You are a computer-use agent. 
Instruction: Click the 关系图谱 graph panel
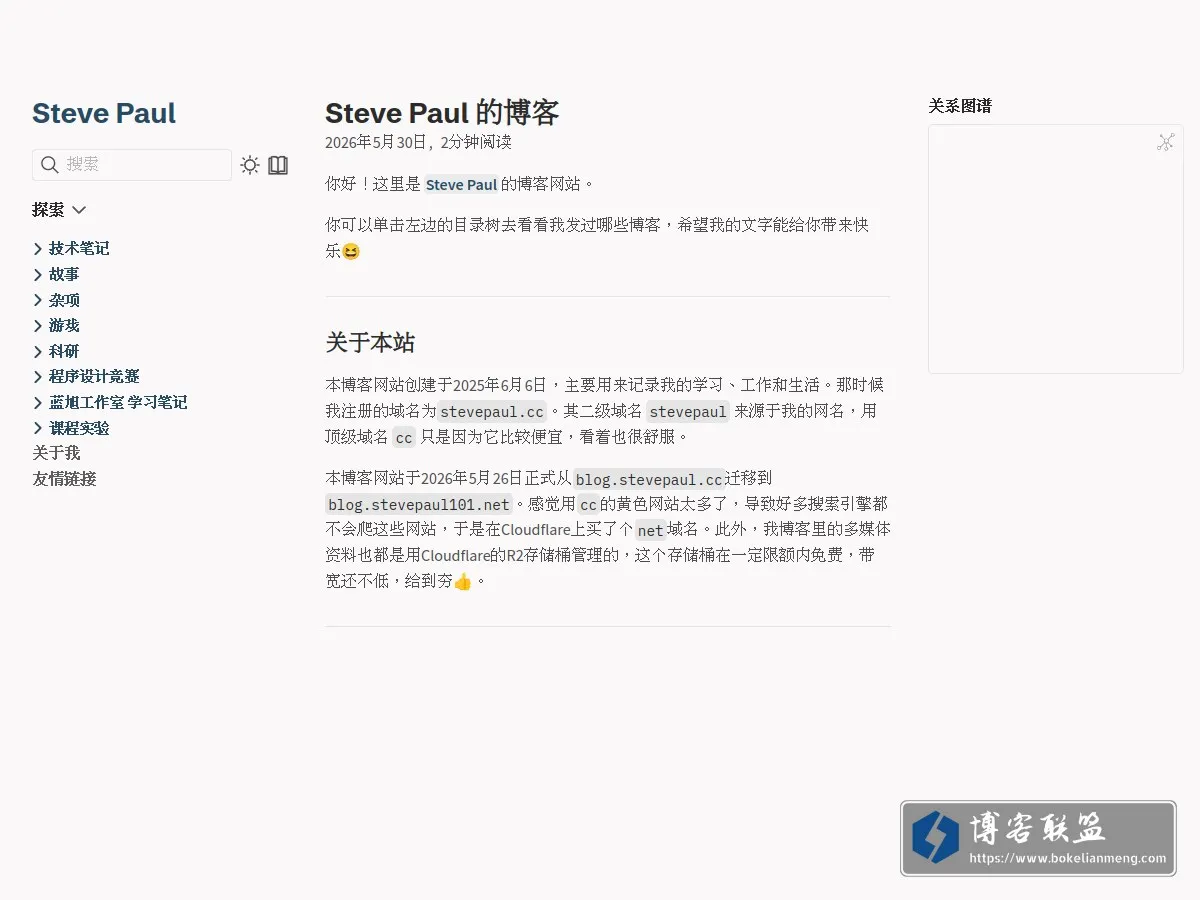coord(1055,249)
